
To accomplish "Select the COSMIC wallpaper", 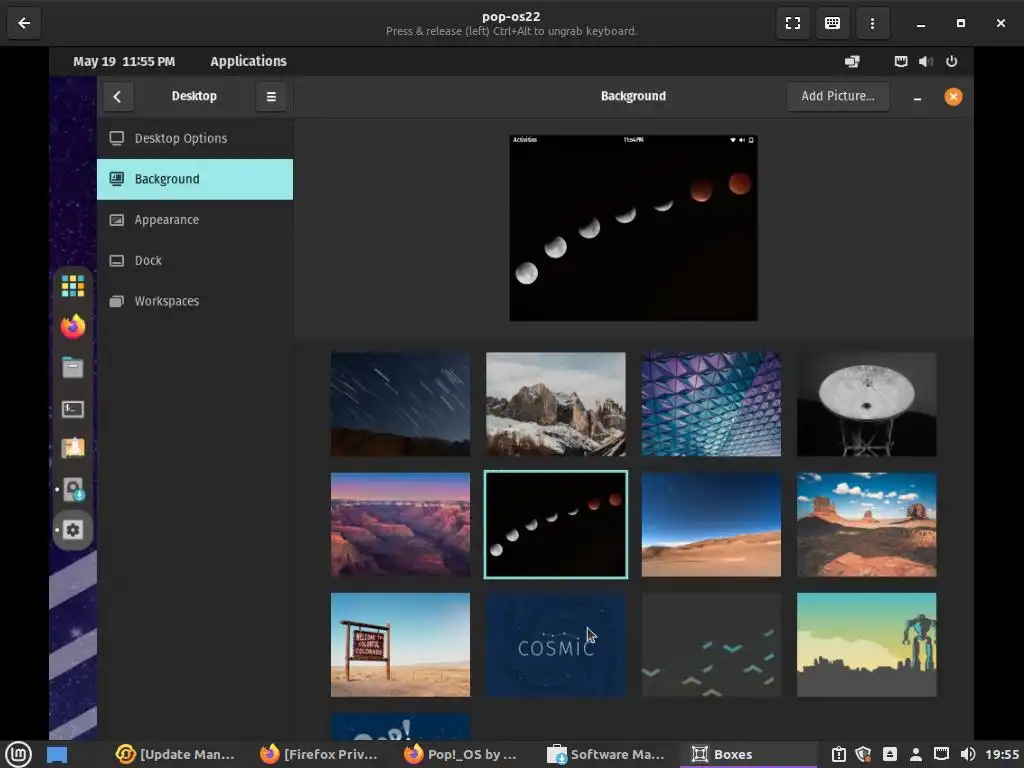I will [x=556, y=645].
